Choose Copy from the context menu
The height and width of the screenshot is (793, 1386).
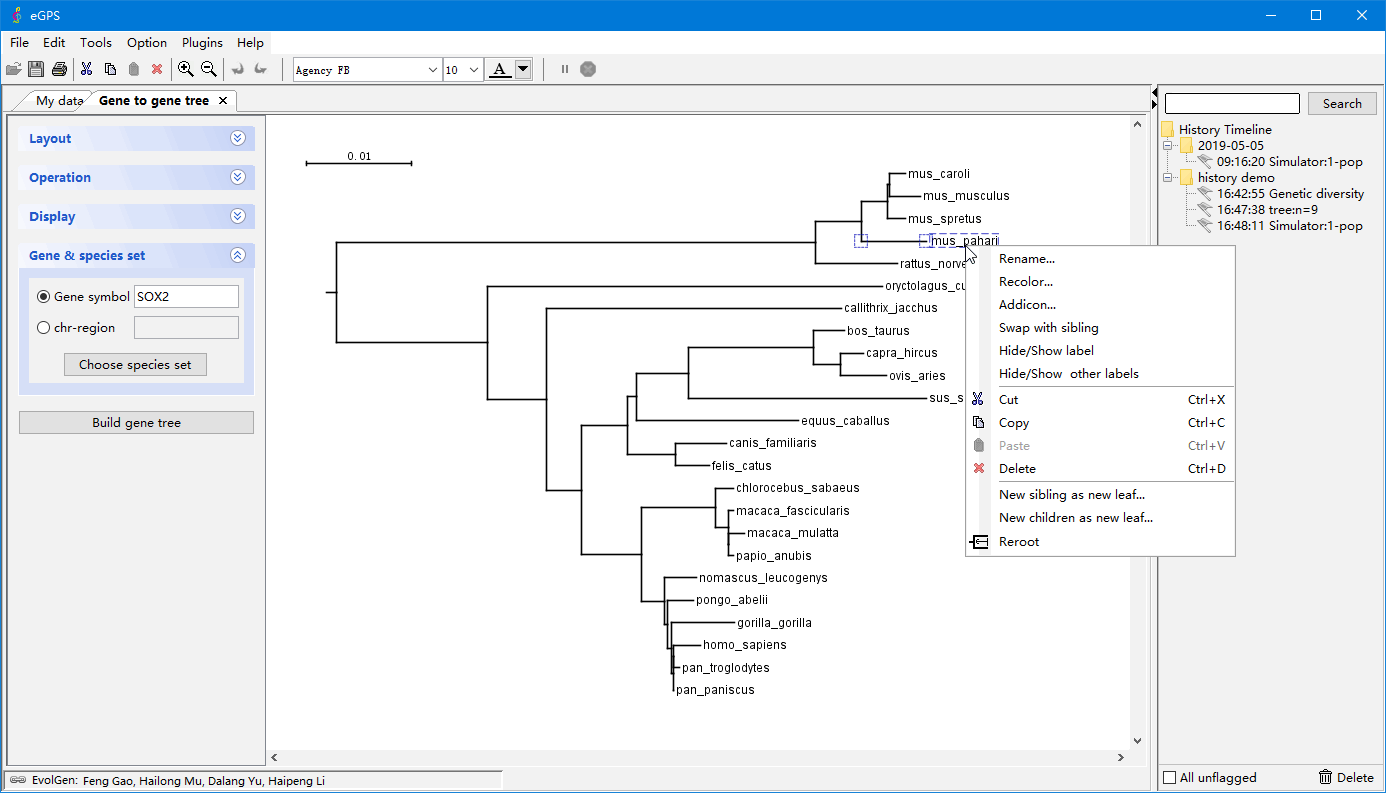[x=1100, y=423]
